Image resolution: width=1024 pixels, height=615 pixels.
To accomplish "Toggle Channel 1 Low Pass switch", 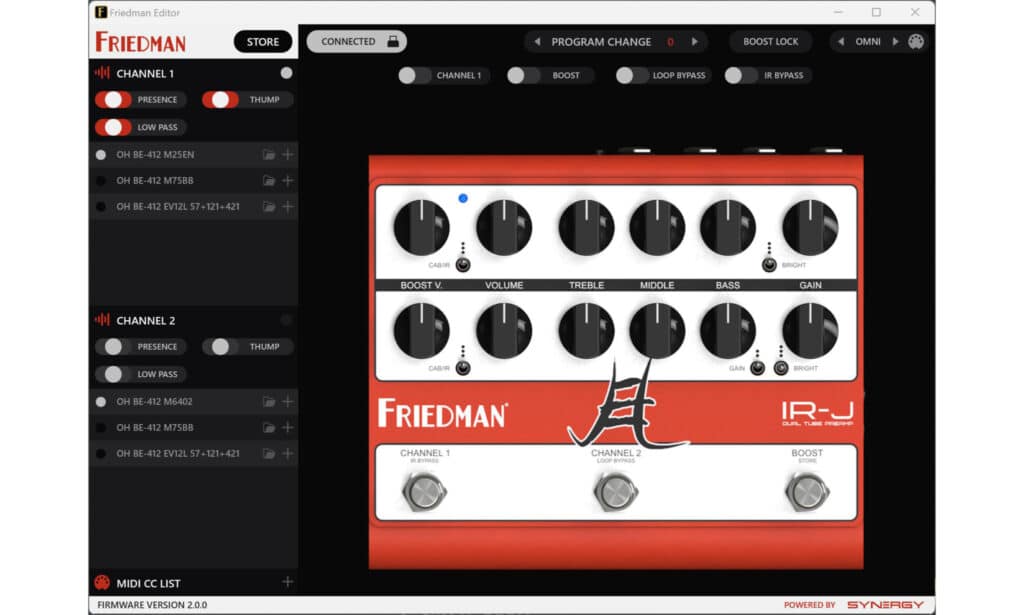I will (114, 127).
